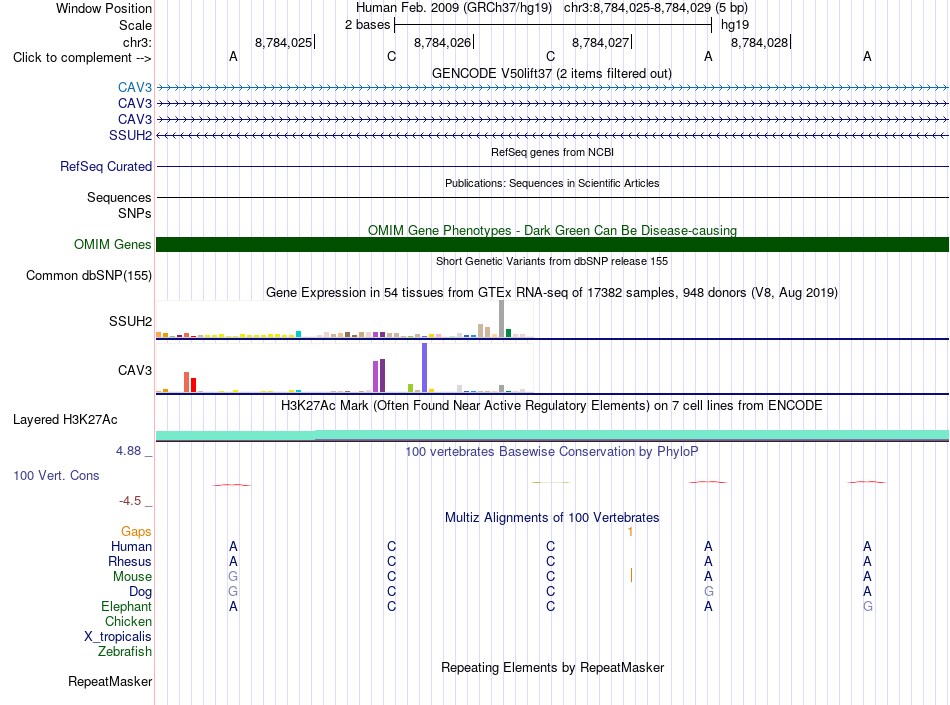950x705 pixels.
Task: Click the gray G in the Elephant row
Action: click(x=868, y=607)
